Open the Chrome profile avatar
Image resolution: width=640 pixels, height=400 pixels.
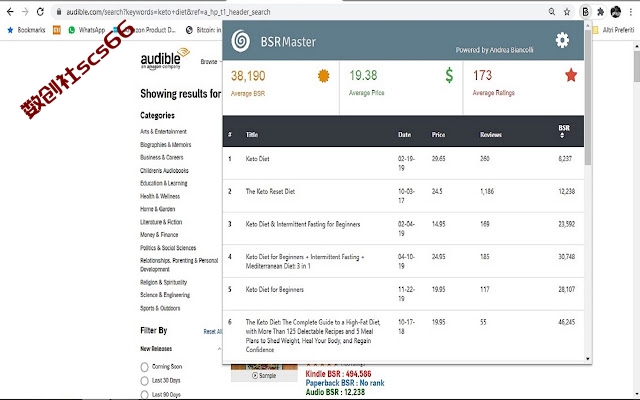click(x=616, y=12)
